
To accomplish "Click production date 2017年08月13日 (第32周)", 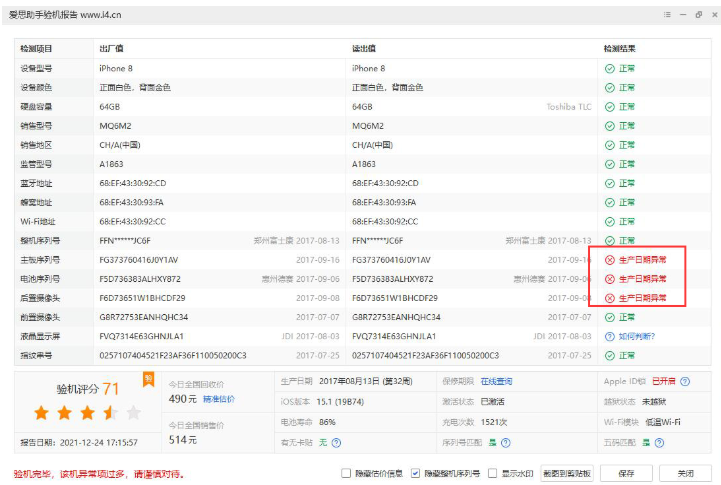I will (366, 382).
